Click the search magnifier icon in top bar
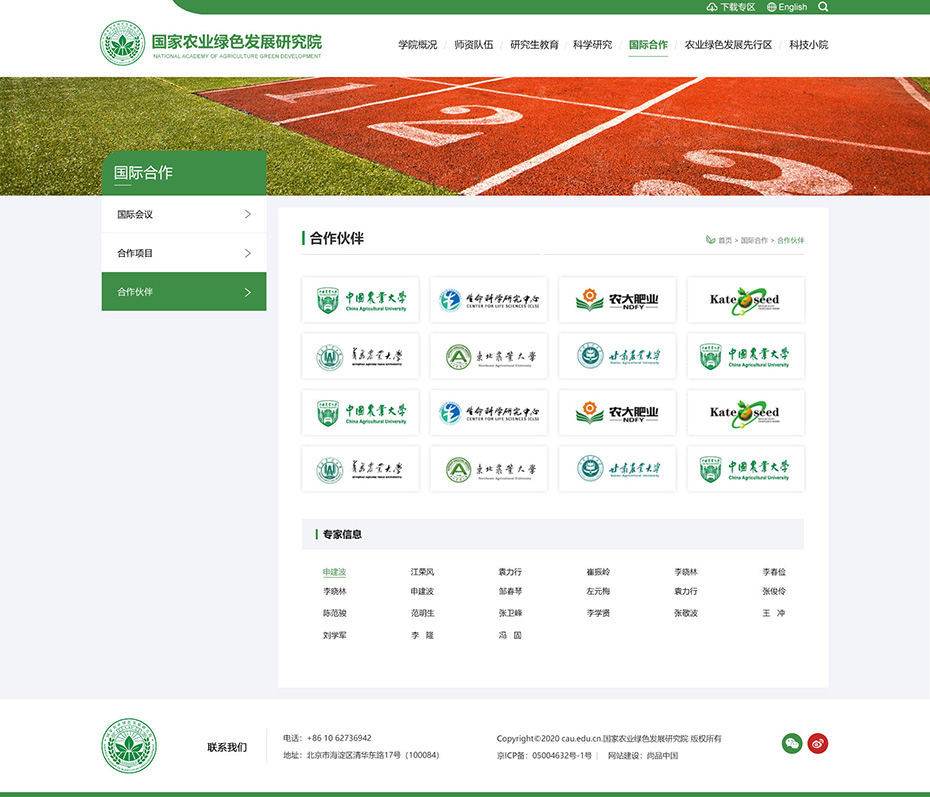 tap(823, 7)
